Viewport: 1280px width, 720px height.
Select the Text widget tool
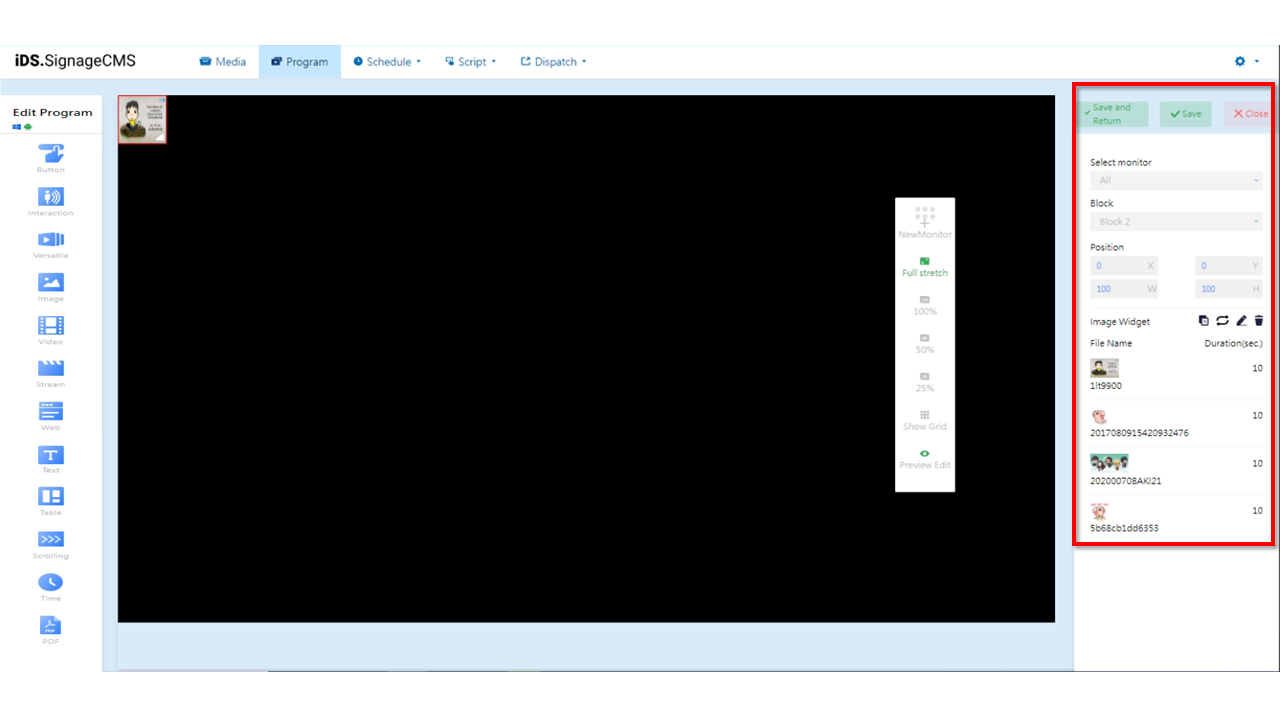pyautogui.click(x=51, y=456)
